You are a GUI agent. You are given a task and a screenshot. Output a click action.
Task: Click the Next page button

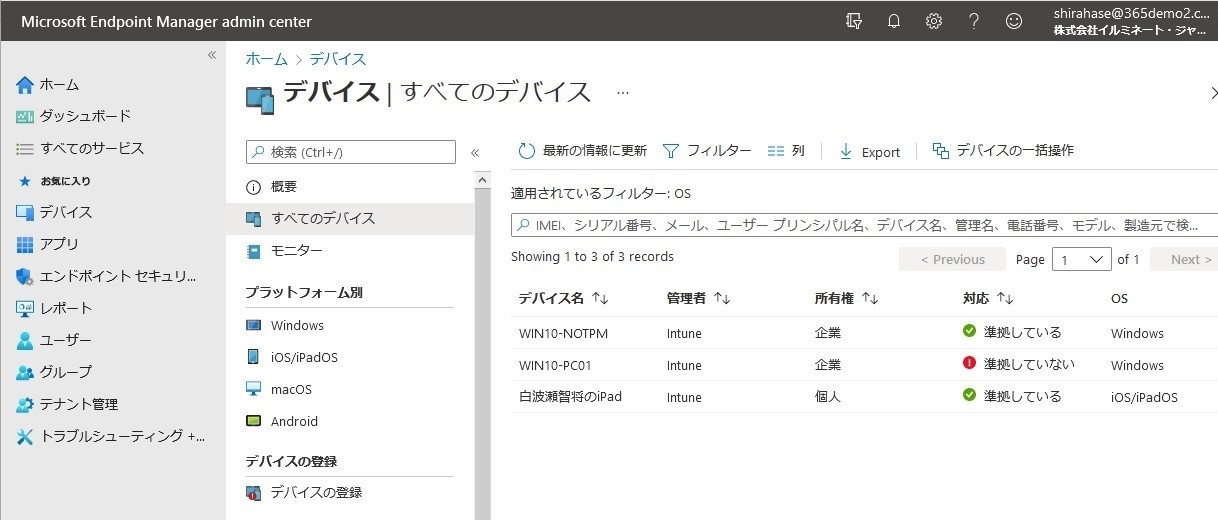pyautogui.click(x=1184, y=259)
